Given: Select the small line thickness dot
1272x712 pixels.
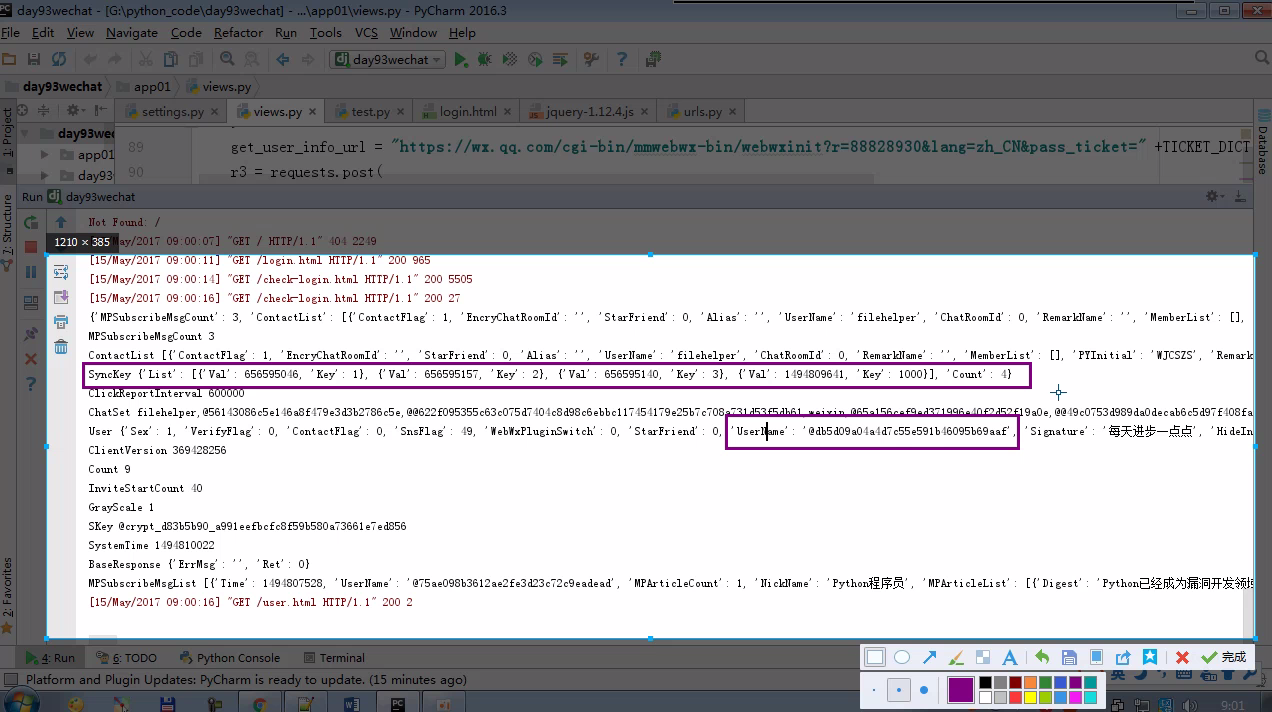Looking at the screenshot, I should pos(874,690).
